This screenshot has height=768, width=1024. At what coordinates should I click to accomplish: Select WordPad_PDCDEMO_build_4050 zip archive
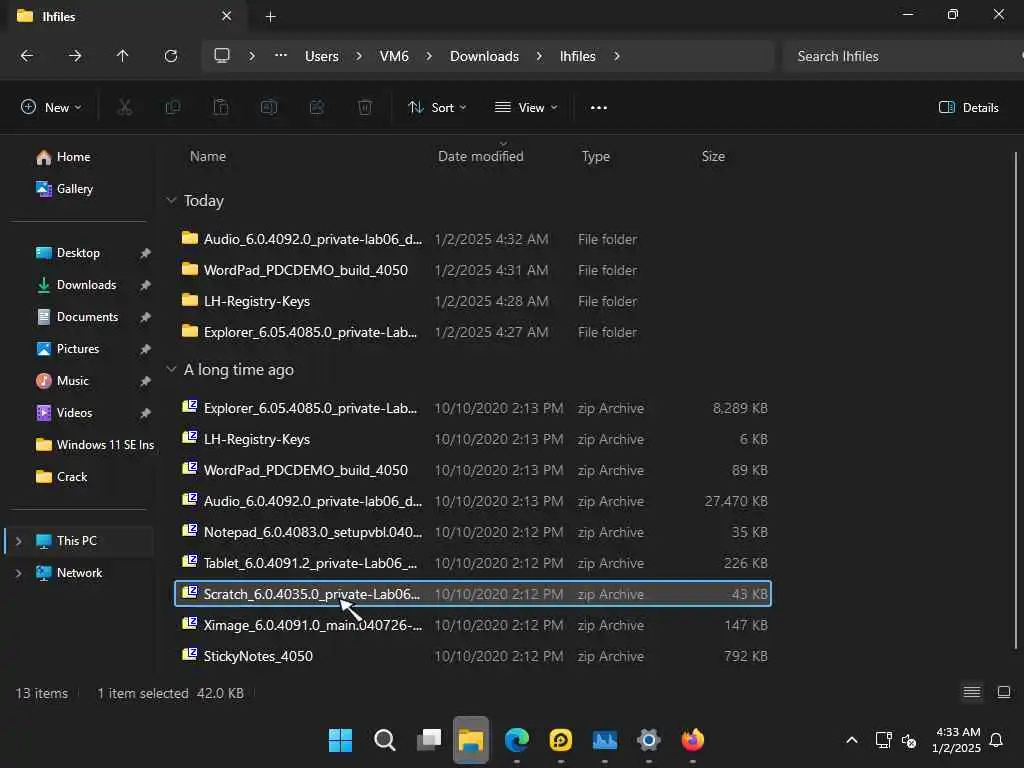coord(473,470)
